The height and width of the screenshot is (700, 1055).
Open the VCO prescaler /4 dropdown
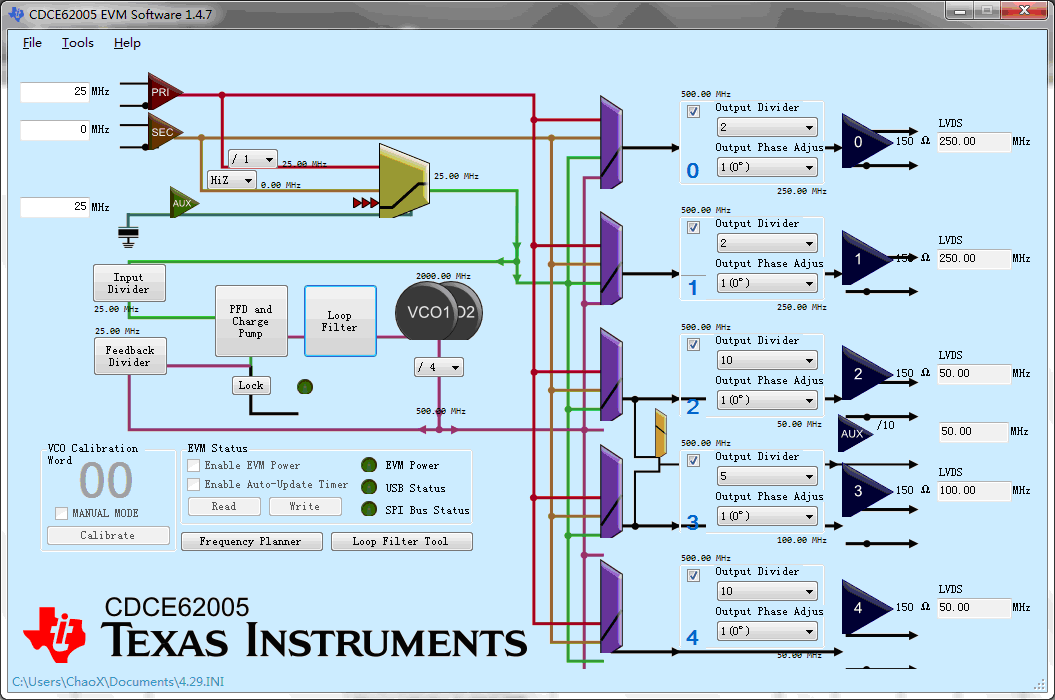pos(439,367)
